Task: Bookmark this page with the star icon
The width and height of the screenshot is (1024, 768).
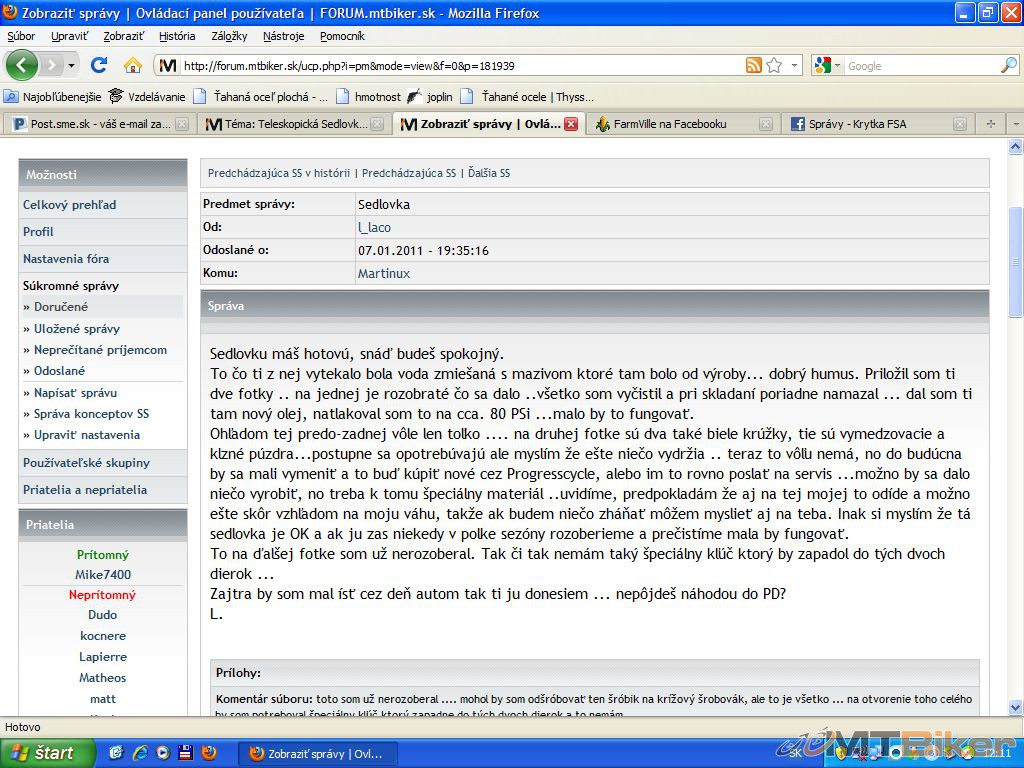Action: point(774,65)
